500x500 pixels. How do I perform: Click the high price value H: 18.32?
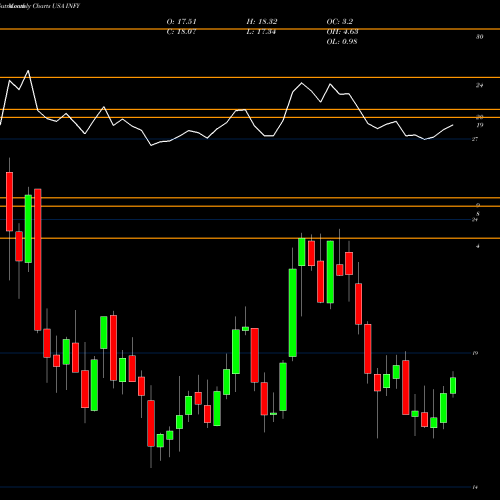click(x=262, y=22)
